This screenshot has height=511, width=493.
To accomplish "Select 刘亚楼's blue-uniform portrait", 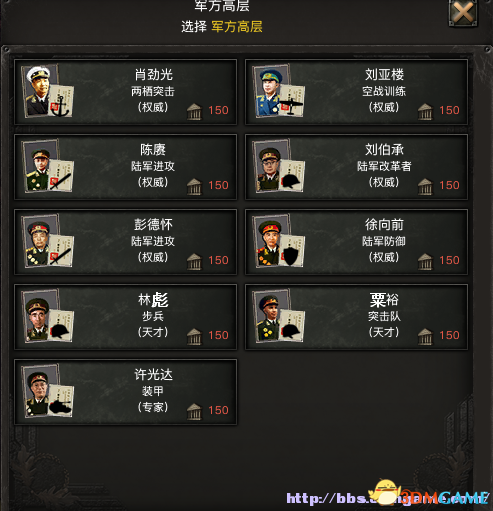I will tap(269, 91).
